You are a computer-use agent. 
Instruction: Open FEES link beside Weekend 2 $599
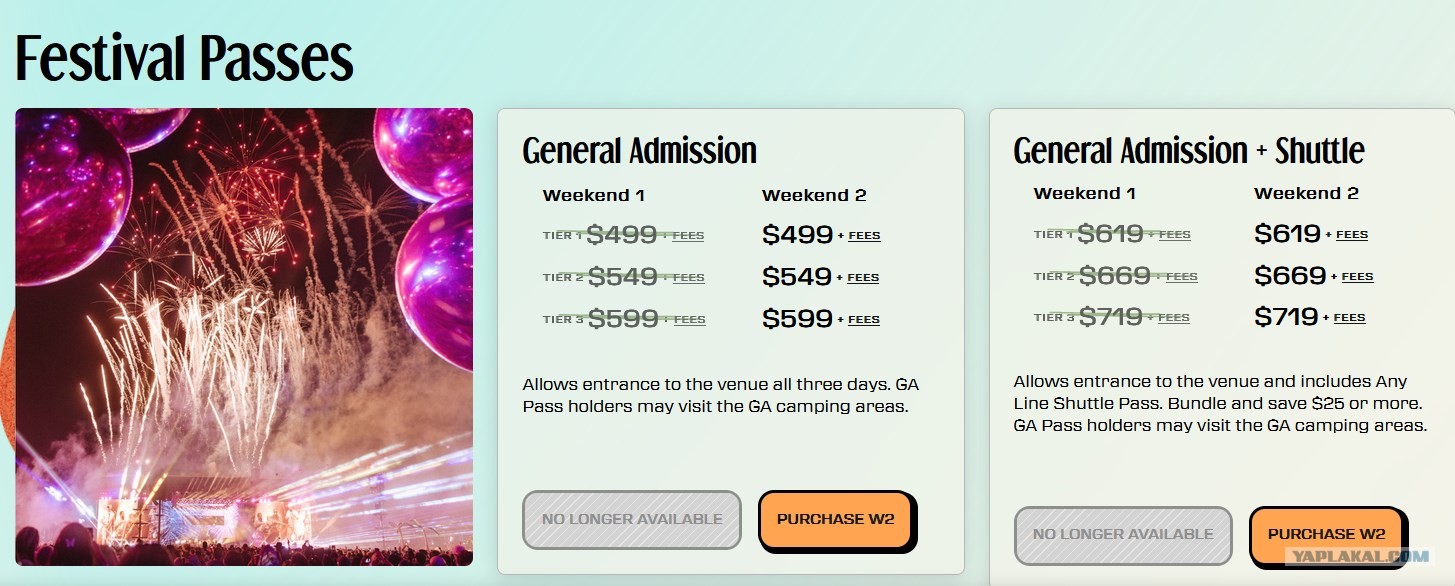point(864,320)
